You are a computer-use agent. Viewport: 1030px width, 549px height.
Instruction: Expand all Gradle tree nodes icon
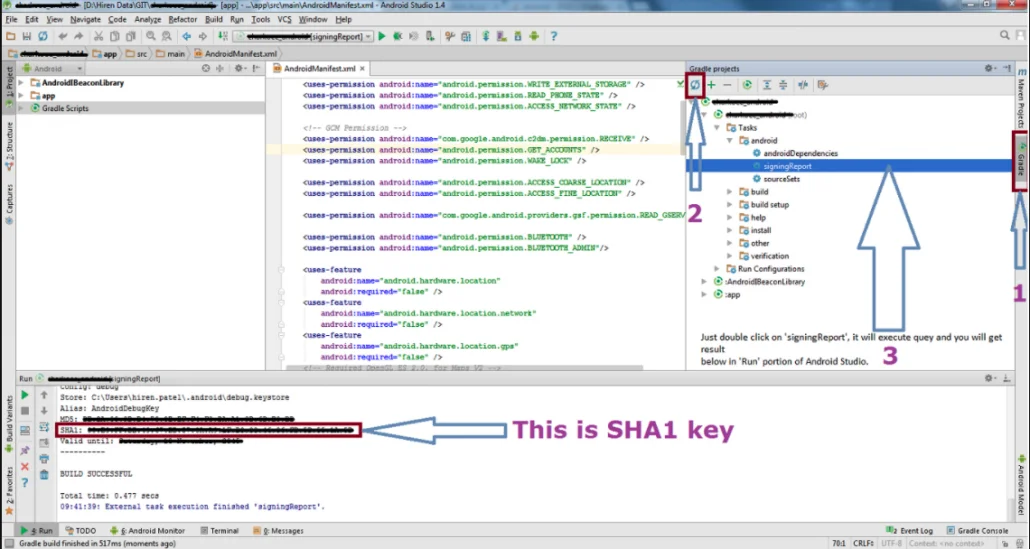click(767, 85)
